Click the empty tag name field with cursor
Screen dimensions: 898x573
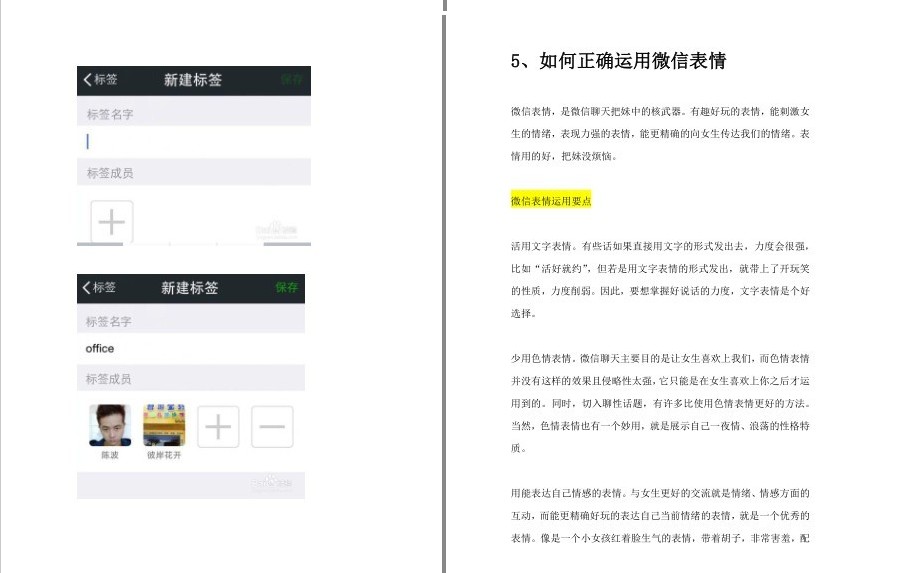[194, 141]
